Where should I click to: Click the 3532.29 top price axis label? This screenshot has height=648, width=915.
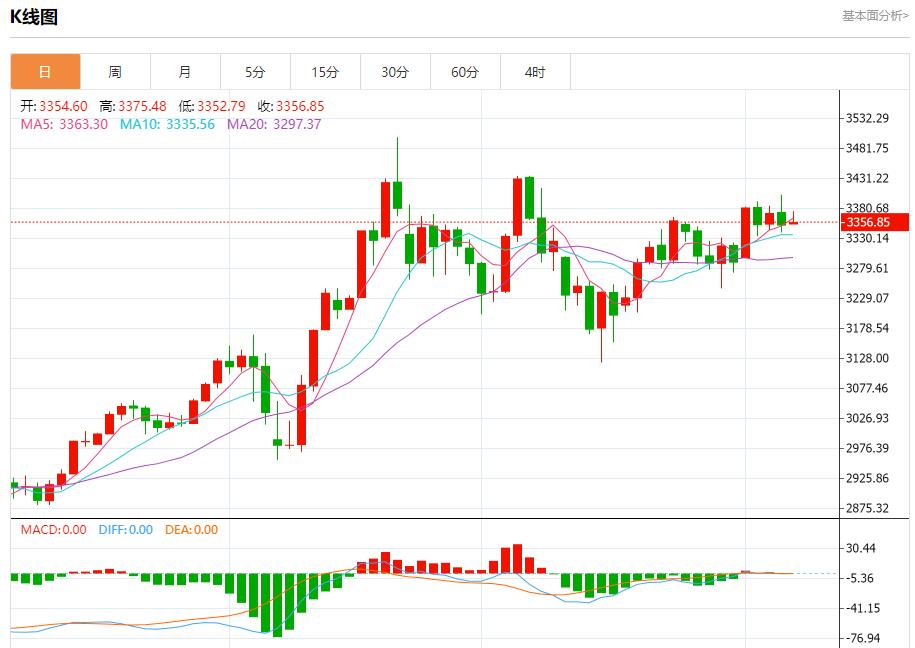867,118
